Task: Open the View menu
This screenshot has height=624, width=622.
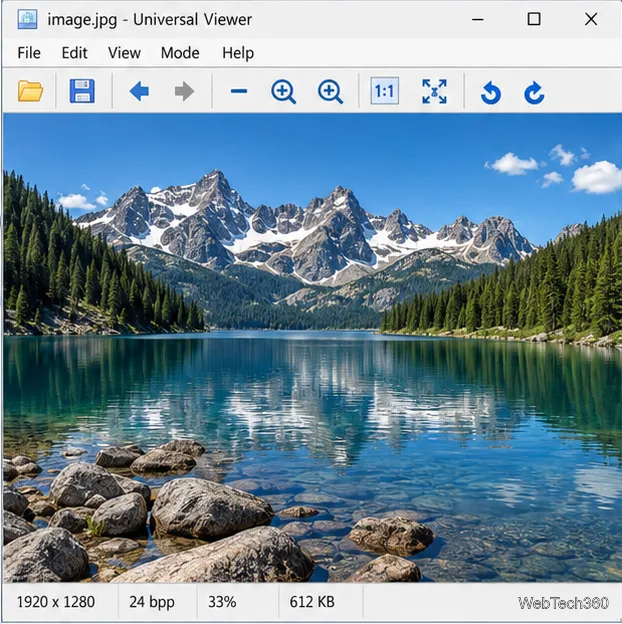Action: pos(124,53)
